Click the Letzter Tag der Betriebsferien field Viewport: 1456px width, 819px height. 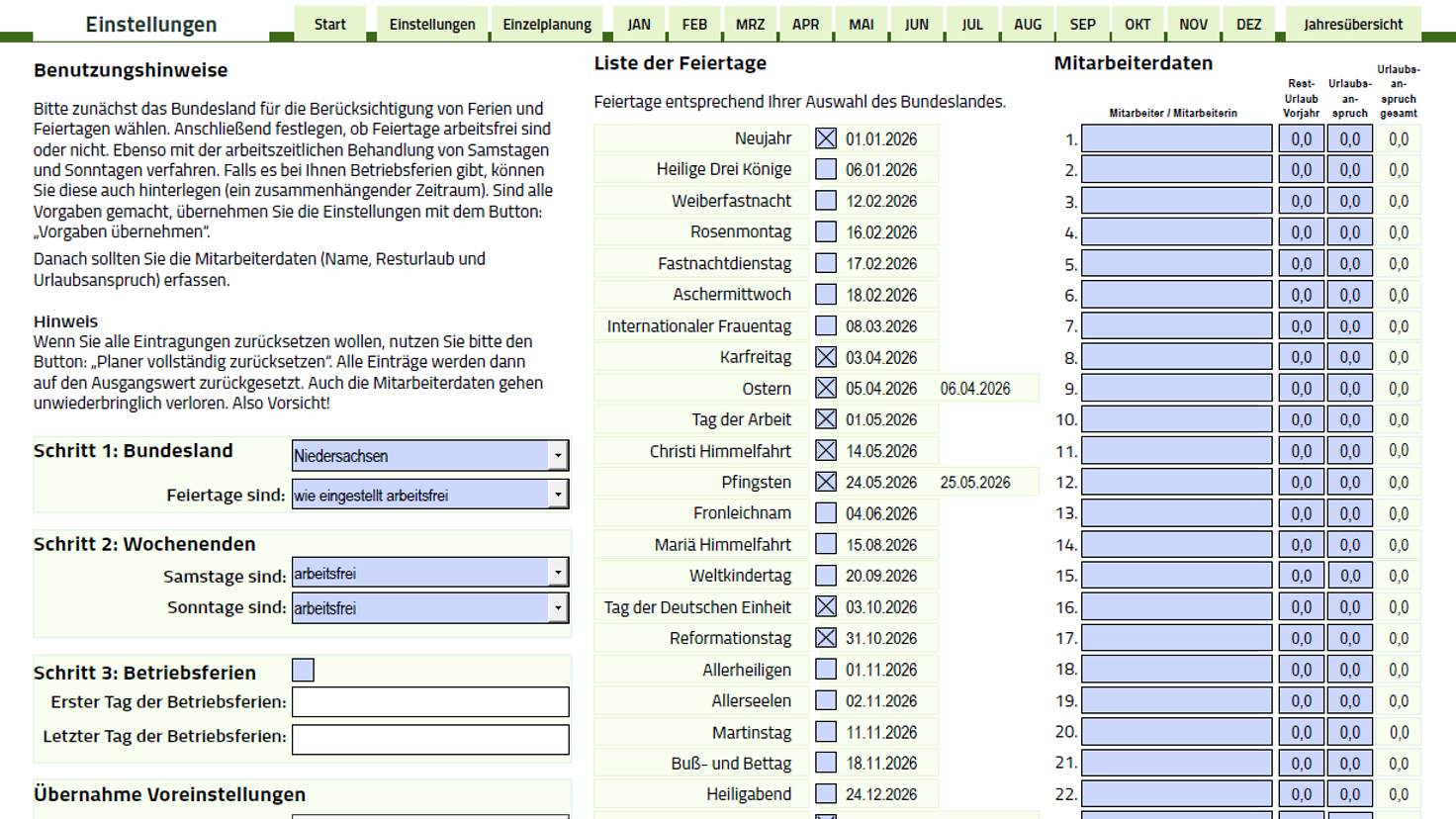coord(430,738)
